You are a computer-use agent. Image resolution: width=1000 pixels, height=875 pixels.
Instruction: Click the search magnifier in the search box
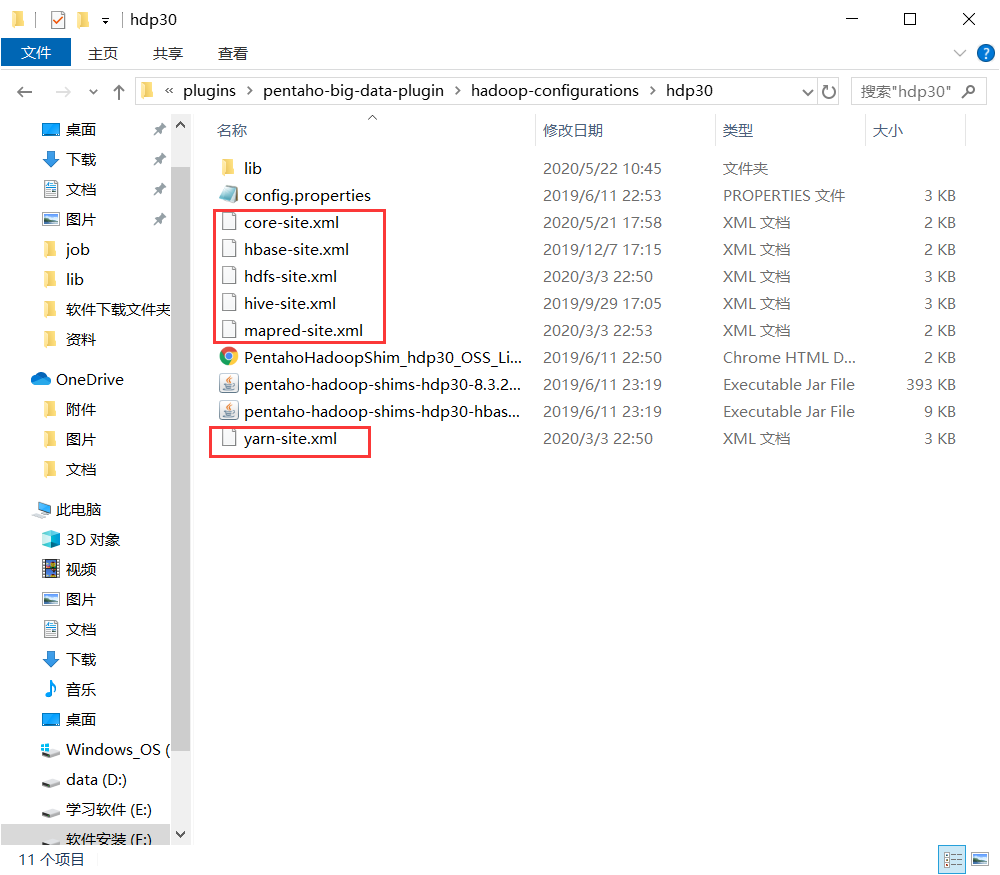coord(968,90)
